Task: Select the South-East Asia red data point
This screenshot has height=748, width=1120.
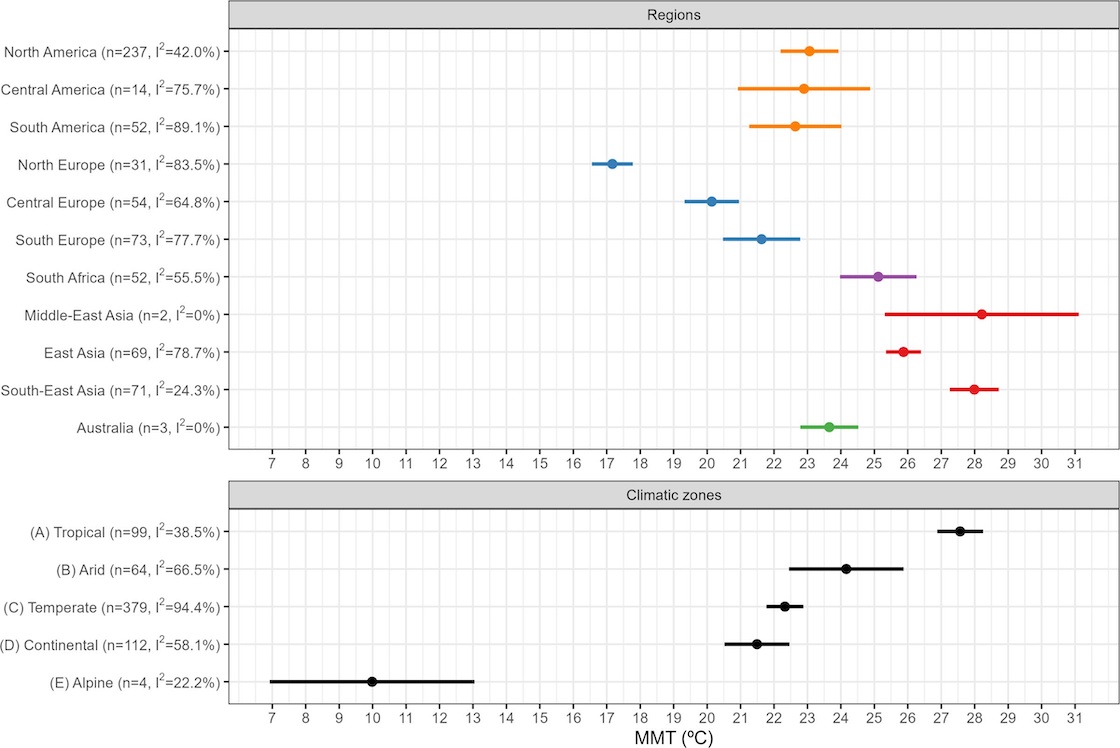Action: [x=974, y=390]
